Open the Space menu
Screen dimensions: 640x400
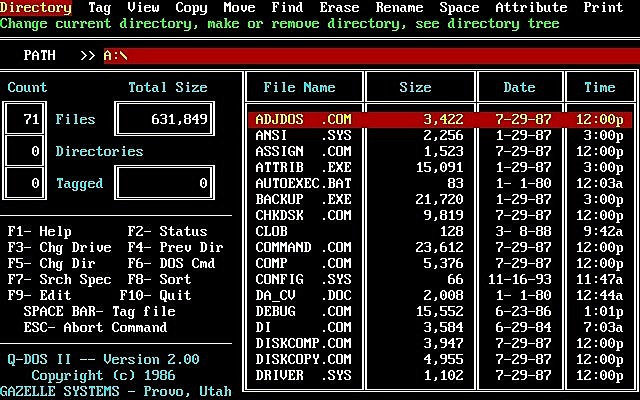pyautogui.click(x=459, y=7)
